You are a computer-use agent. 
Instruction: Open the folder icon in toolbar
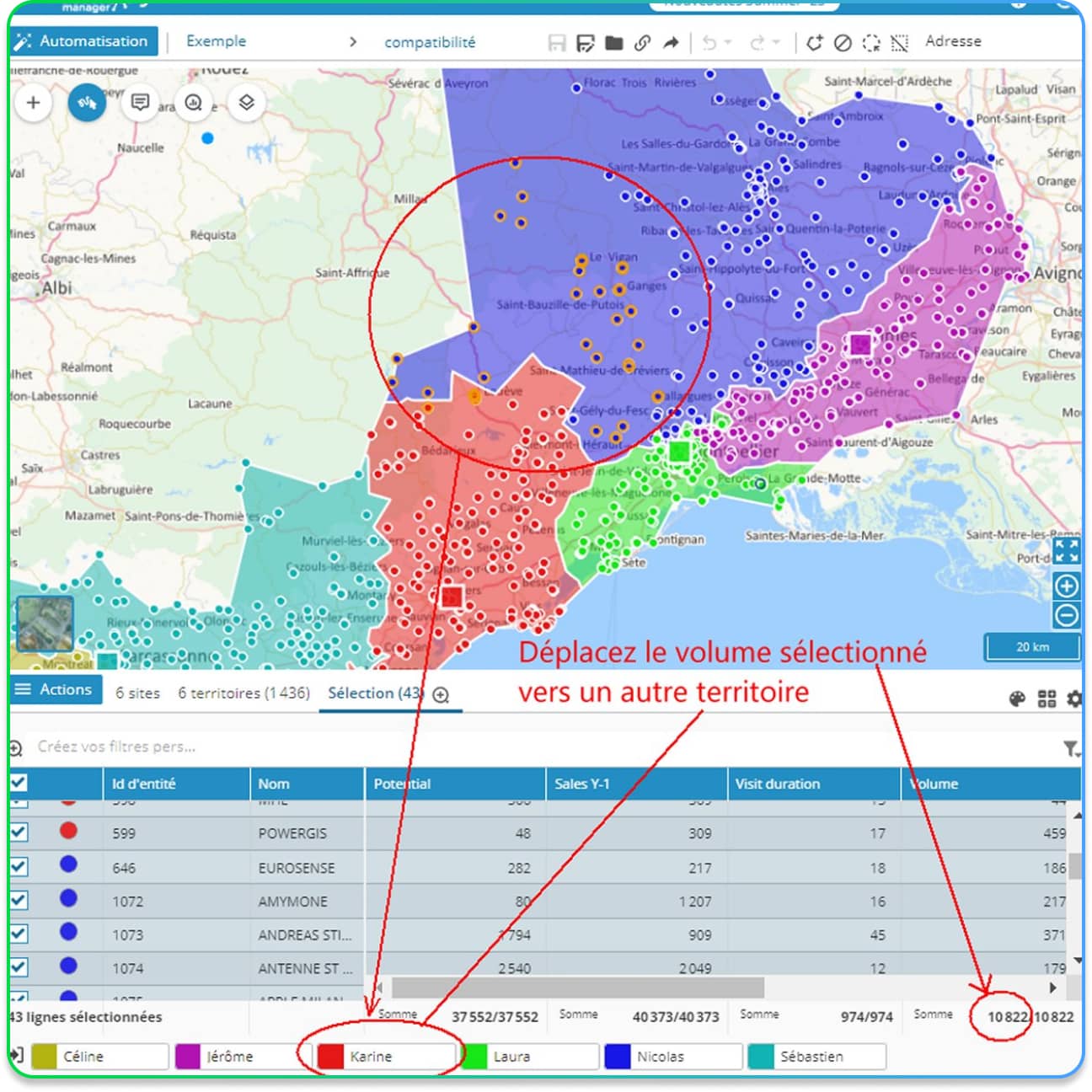point(614,42)
